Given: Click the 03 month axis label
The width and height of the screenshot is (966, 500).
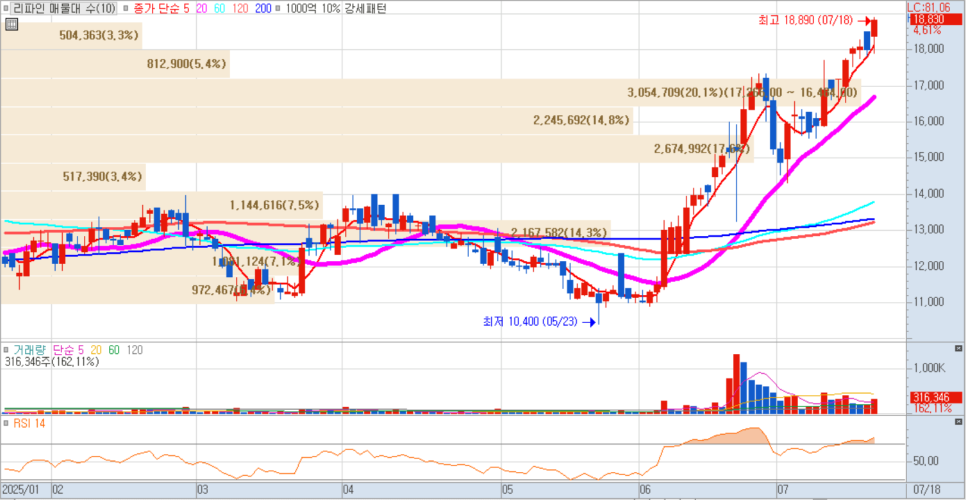Looking at the screenshot, I should (204, 490).
